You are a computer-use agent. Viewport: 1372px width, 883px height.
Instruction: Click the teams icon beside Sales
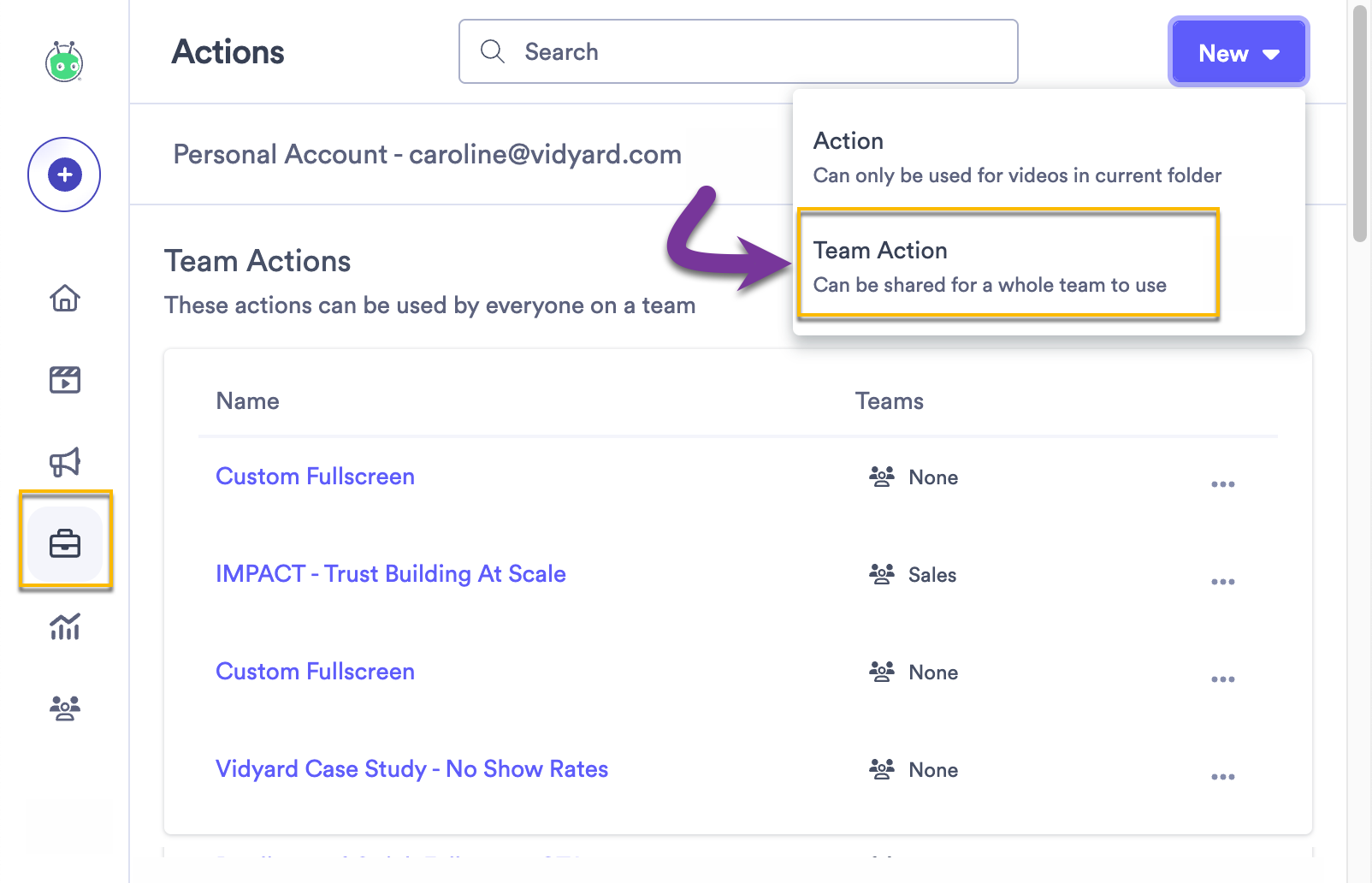pos(881,574)
